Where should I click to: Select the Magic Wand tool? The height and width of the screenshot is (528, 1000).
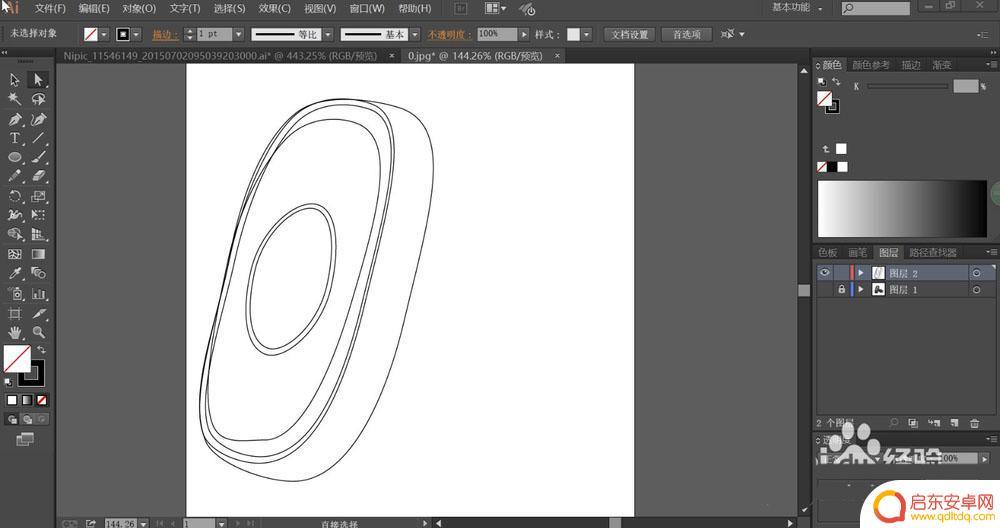(15, 99)
